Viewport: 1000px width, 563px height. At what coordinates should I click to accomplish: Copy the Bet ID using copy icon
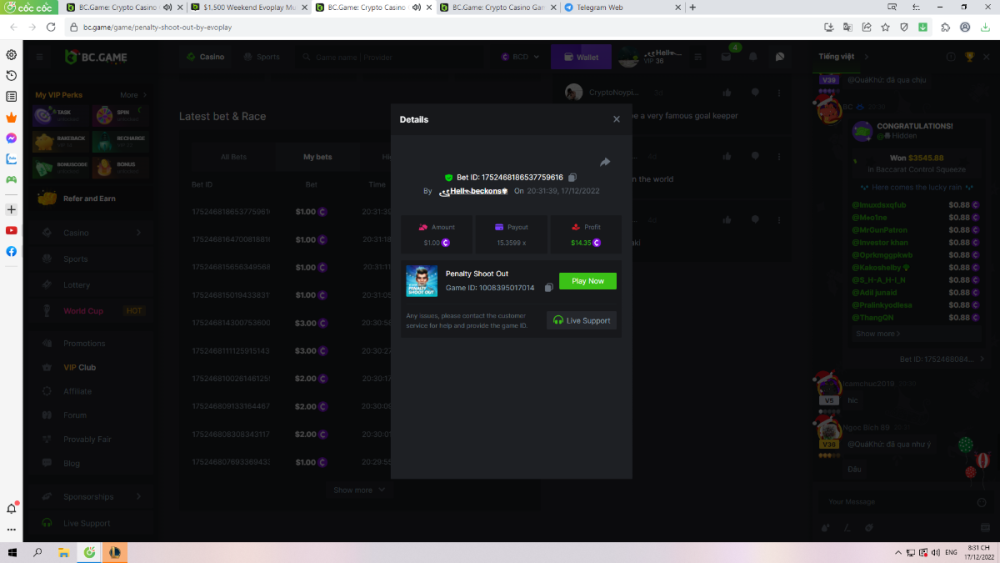(572, 177)
